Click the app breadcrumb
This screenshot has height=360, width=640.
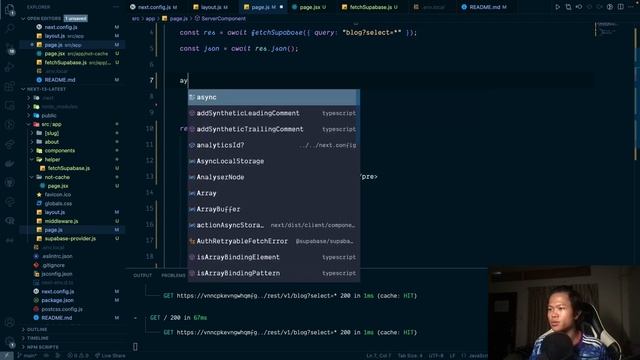(x=150, y=19)
